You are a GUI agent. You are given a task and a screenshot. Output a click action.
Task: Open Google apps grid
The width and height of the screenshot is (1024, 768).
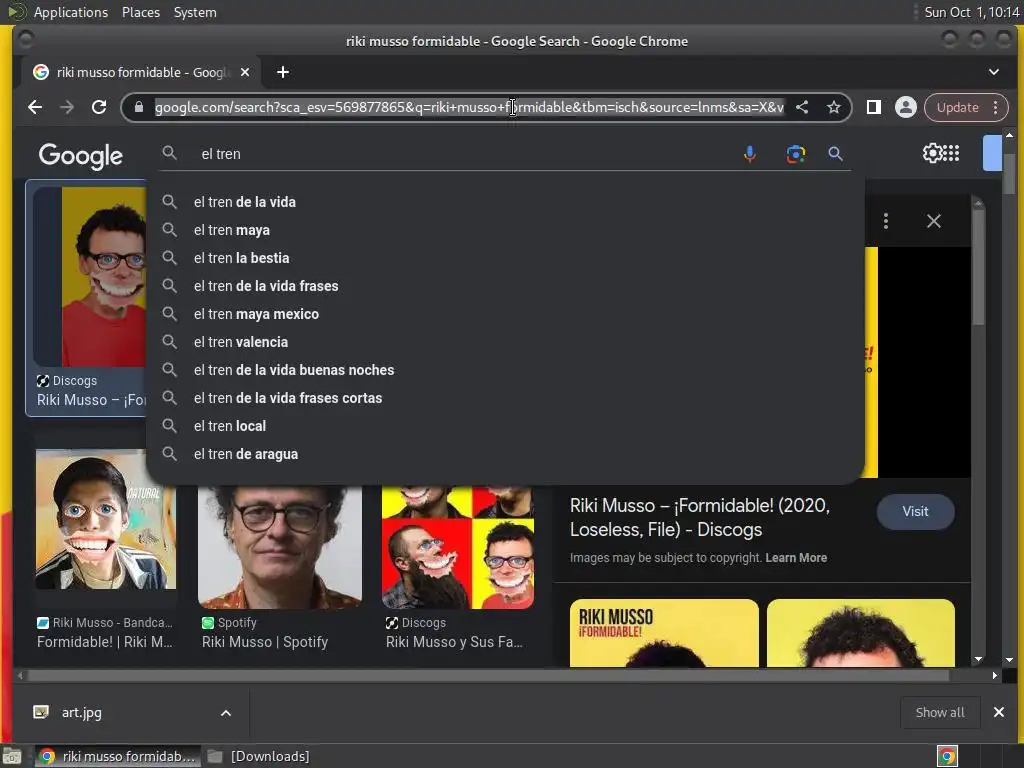[x=952, y=153]
